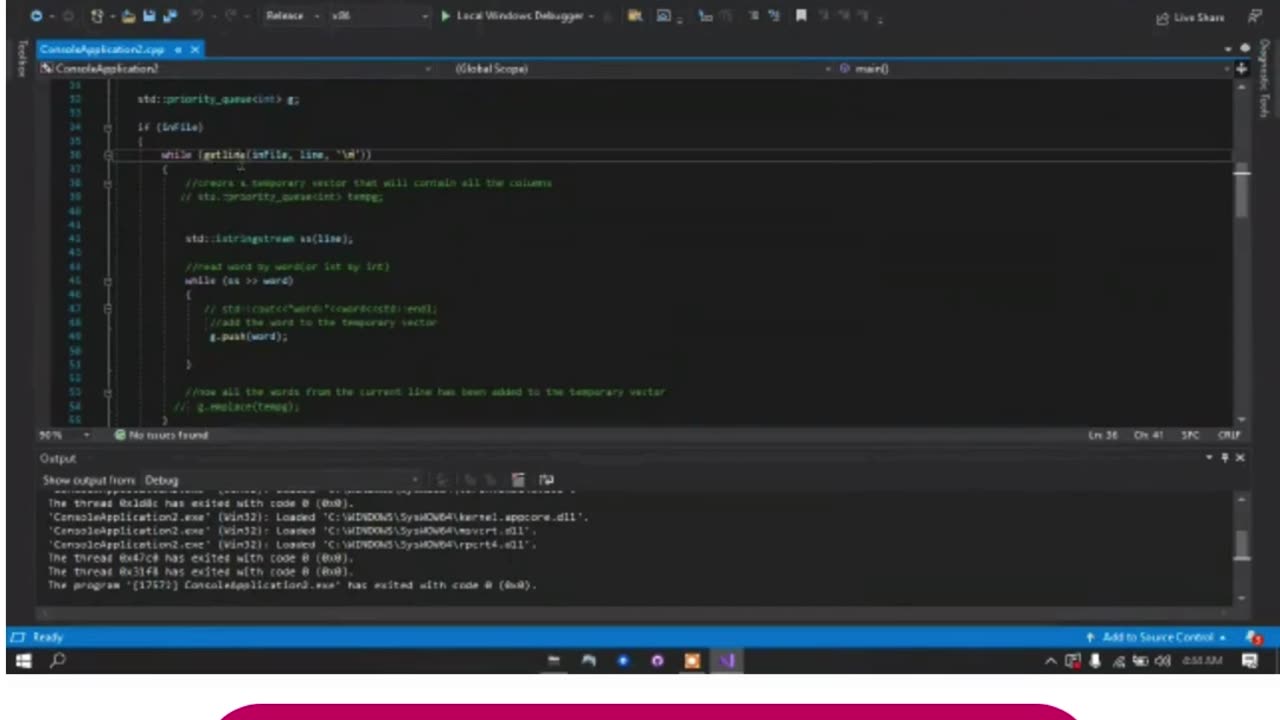Click the Clear All icon in Output toolbar

click(x=518, y=480)
